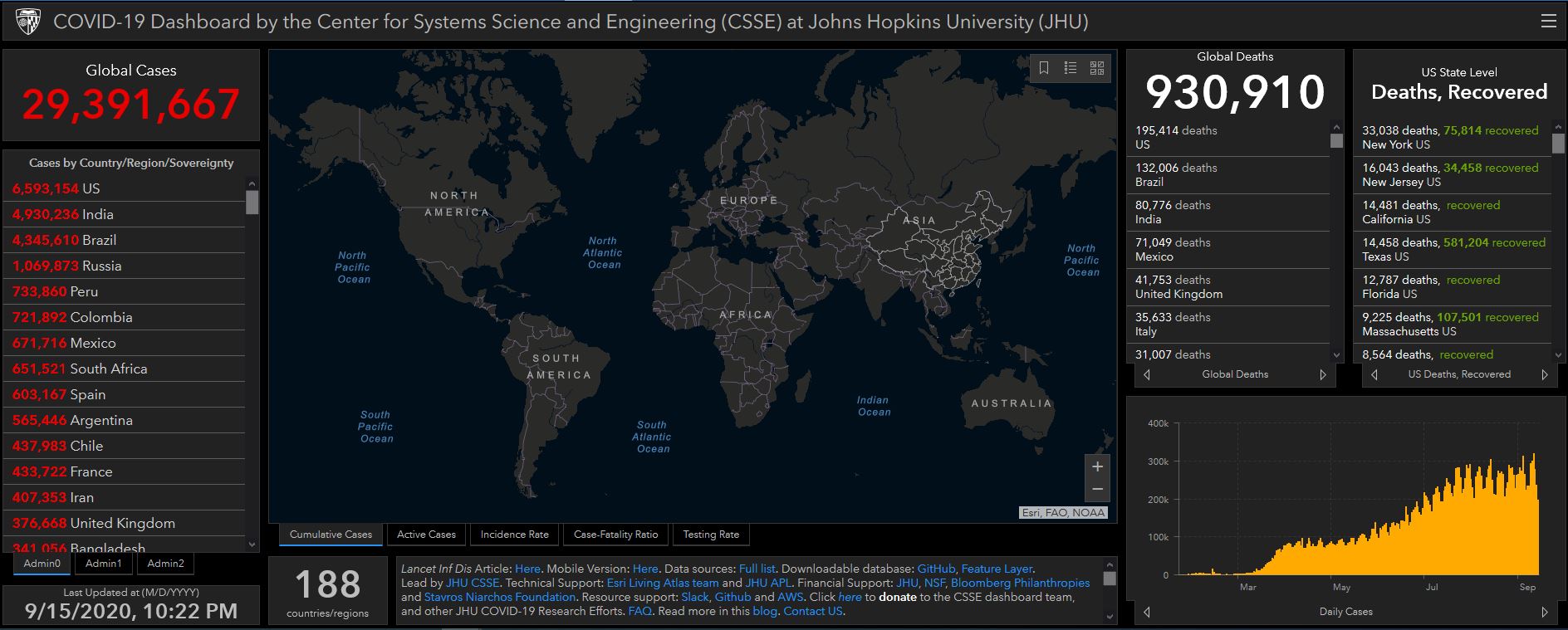The image size is (1568, 630).
Task: Open the Slack resource link
Action: 694,597
